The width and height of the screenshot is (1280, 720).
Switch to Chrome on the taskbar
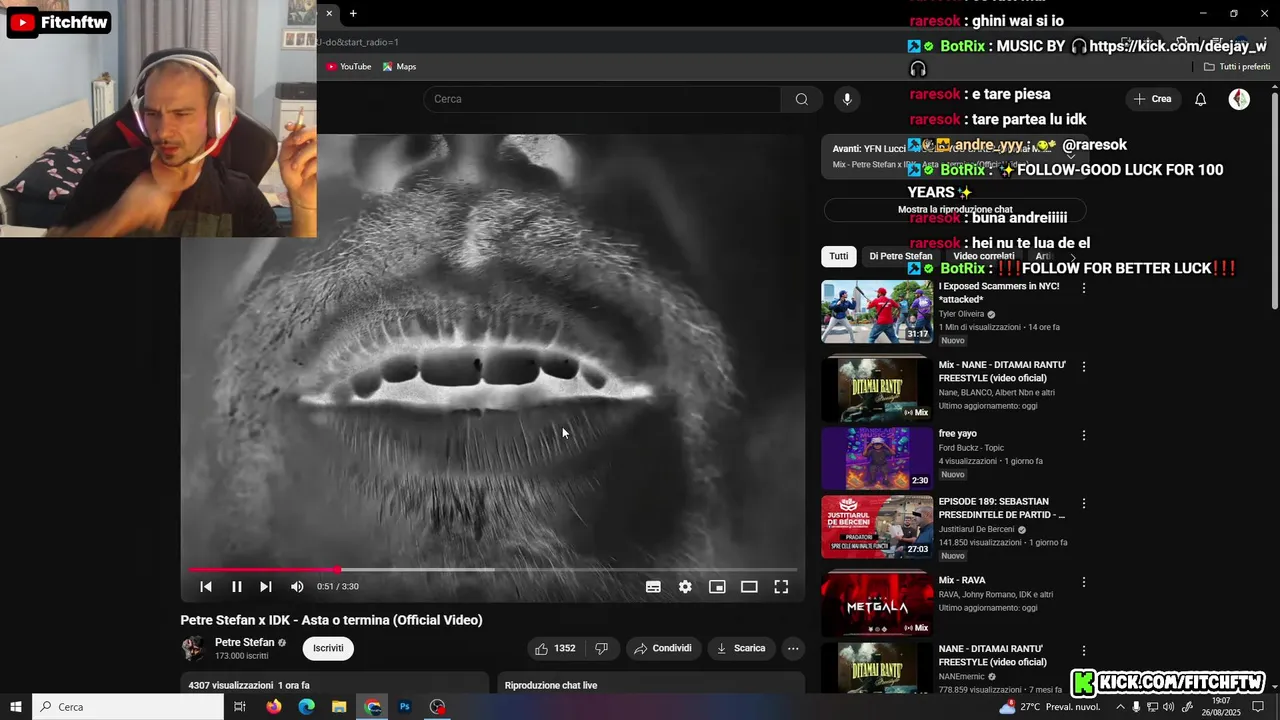[373, 707]
